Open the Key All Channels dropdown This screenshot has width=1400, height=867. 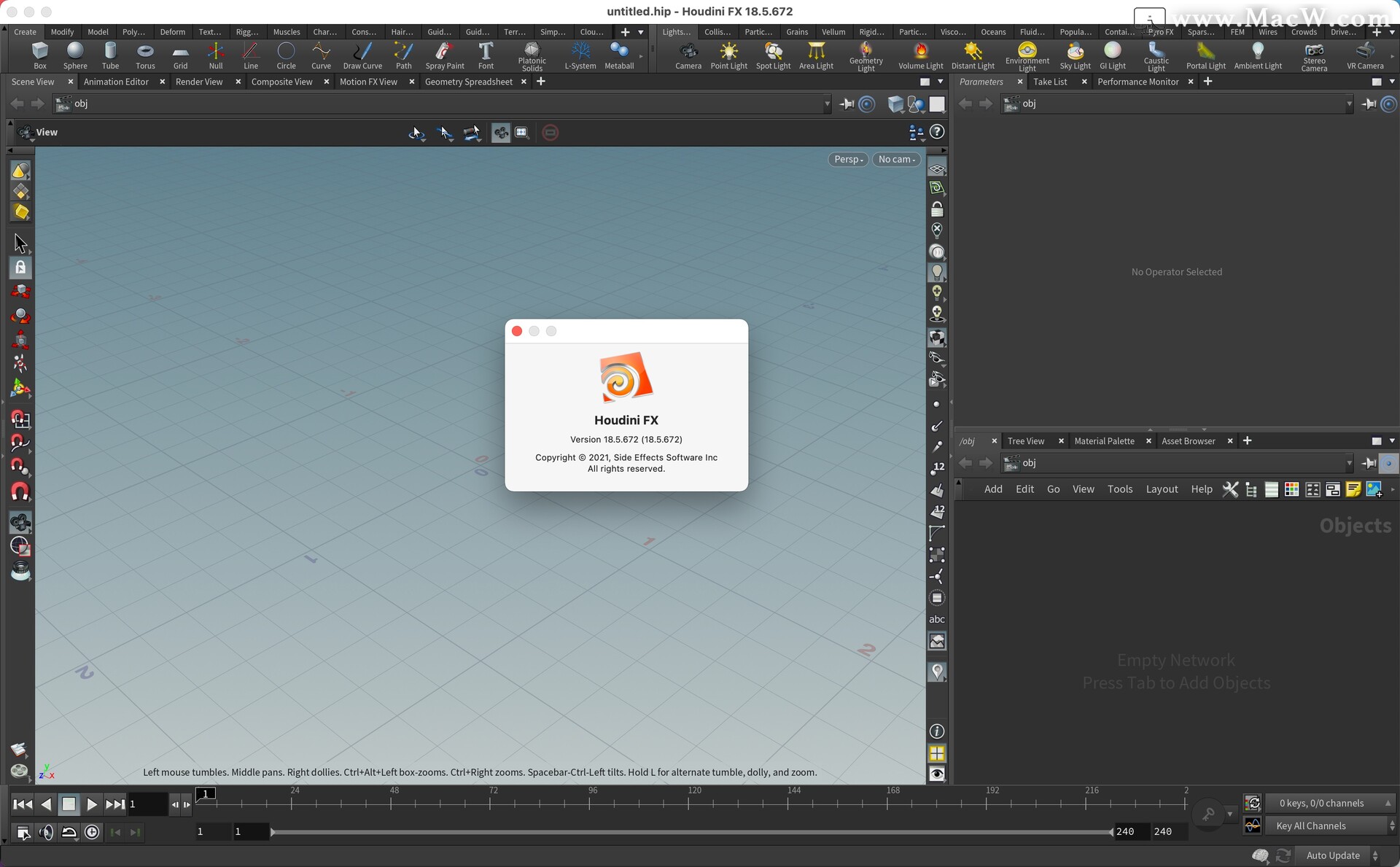tap(1331, 826)
